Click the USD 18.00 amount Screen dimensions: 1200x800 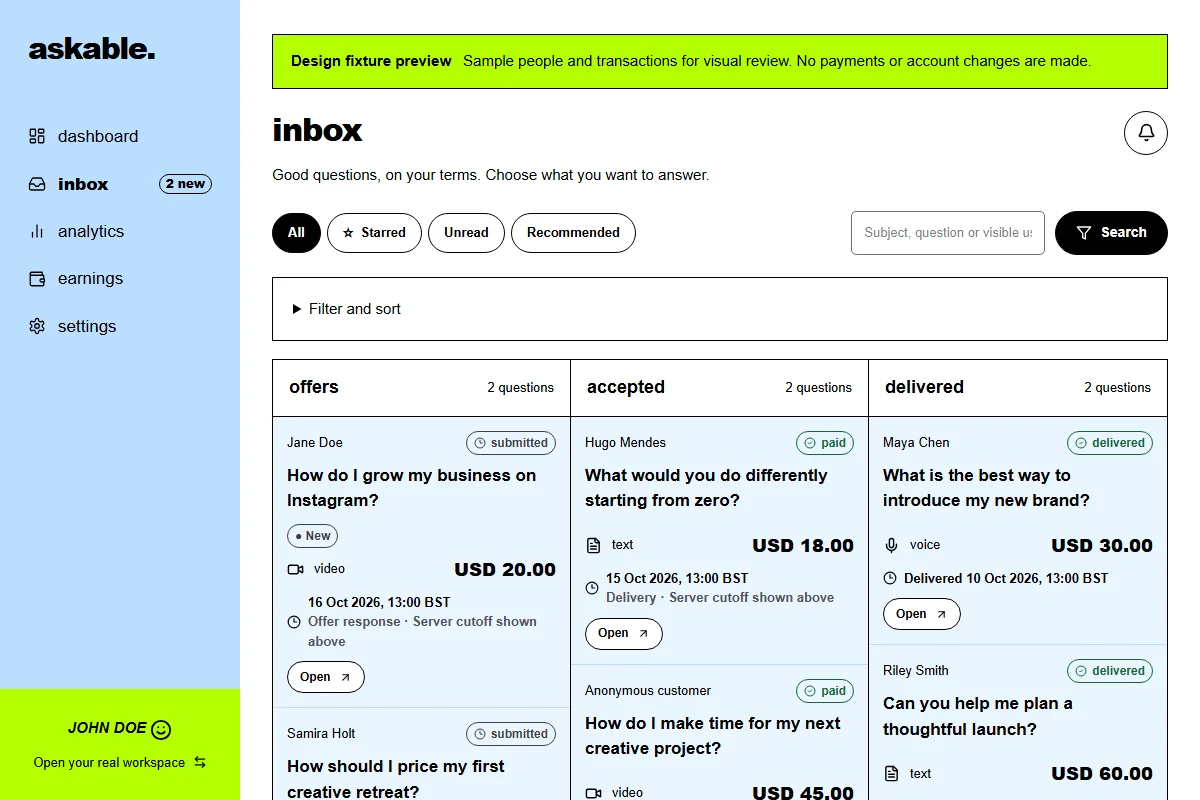pos(803,546)
